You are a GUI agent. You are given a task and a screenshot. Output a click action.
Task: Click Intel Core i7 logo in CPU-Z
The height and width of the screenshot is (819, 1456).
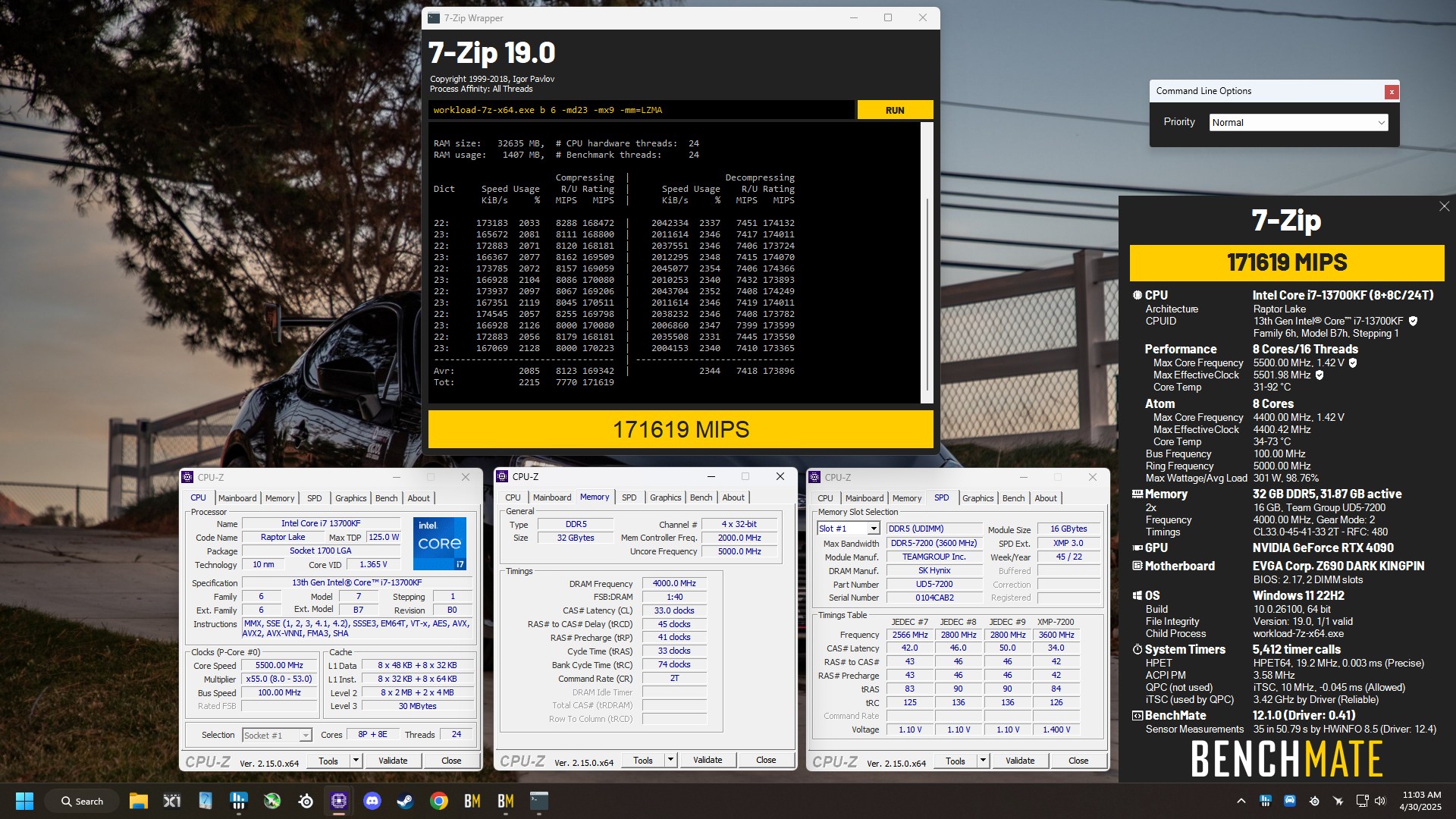coord(440,544)
